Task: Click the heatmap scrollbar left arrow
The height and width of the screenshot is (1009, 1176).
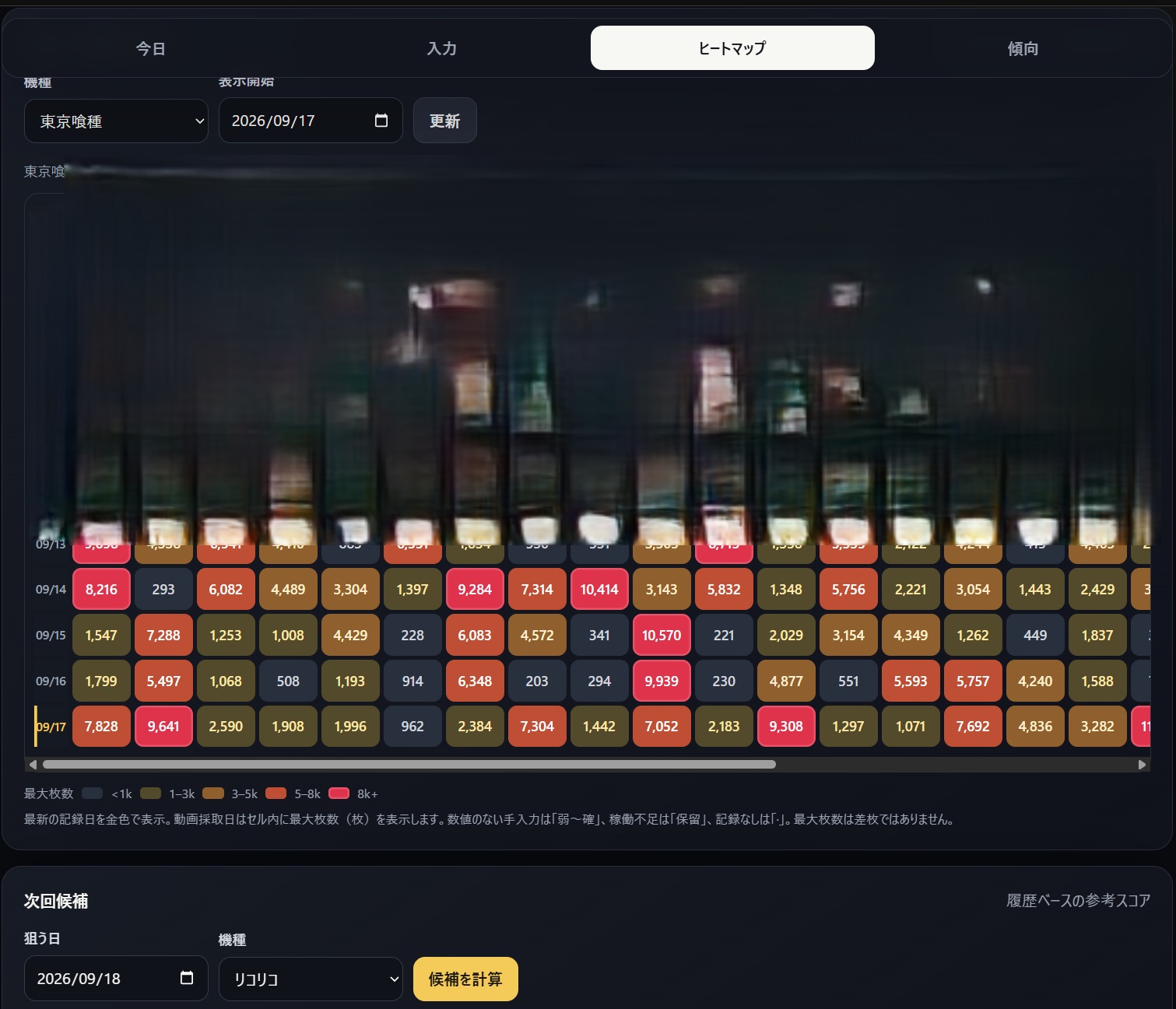Action: point(33,765)
